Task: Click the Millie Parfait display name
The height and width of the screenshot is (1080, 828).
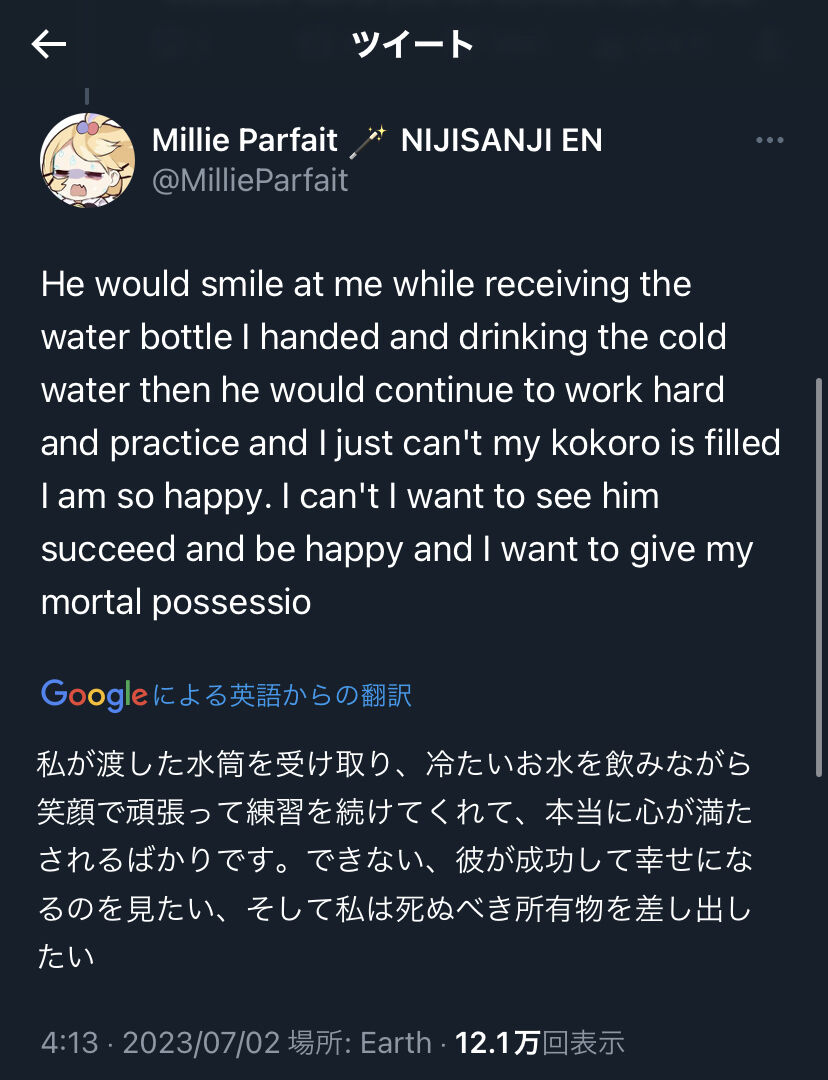Action: [245, 140]
